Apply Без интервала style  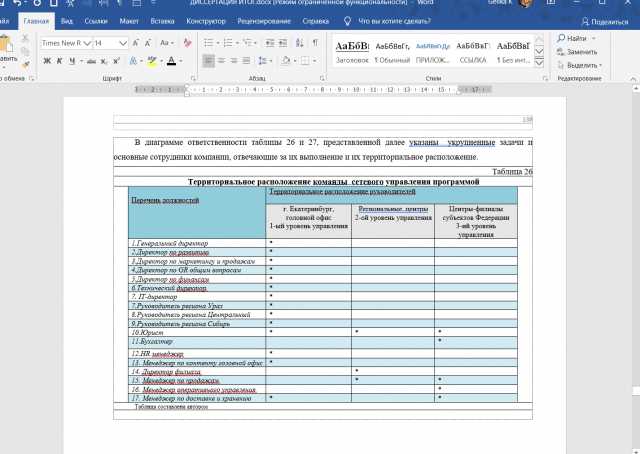pyautogui.click(x=513, y=53)
